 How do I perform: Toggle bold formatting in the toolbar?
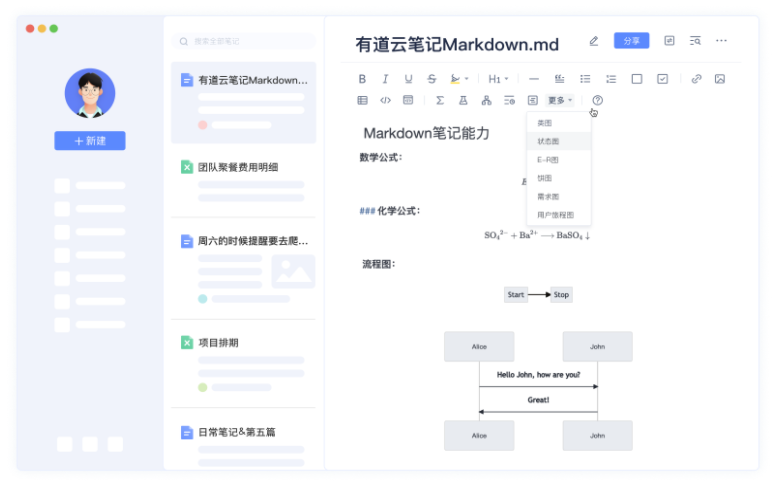click(x=362, y=79)
